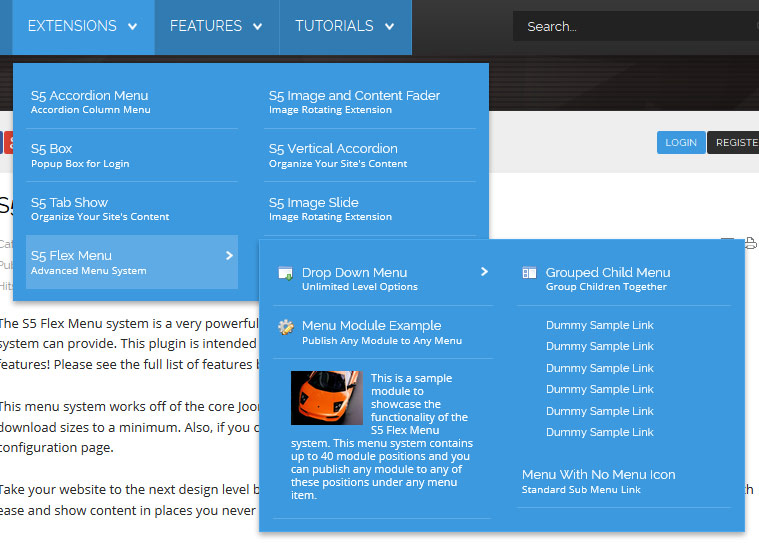The width and height of the screenshot is (759, 543).
Task: Select S5 Flex Menu item
Action: click(x=132, y=262)
